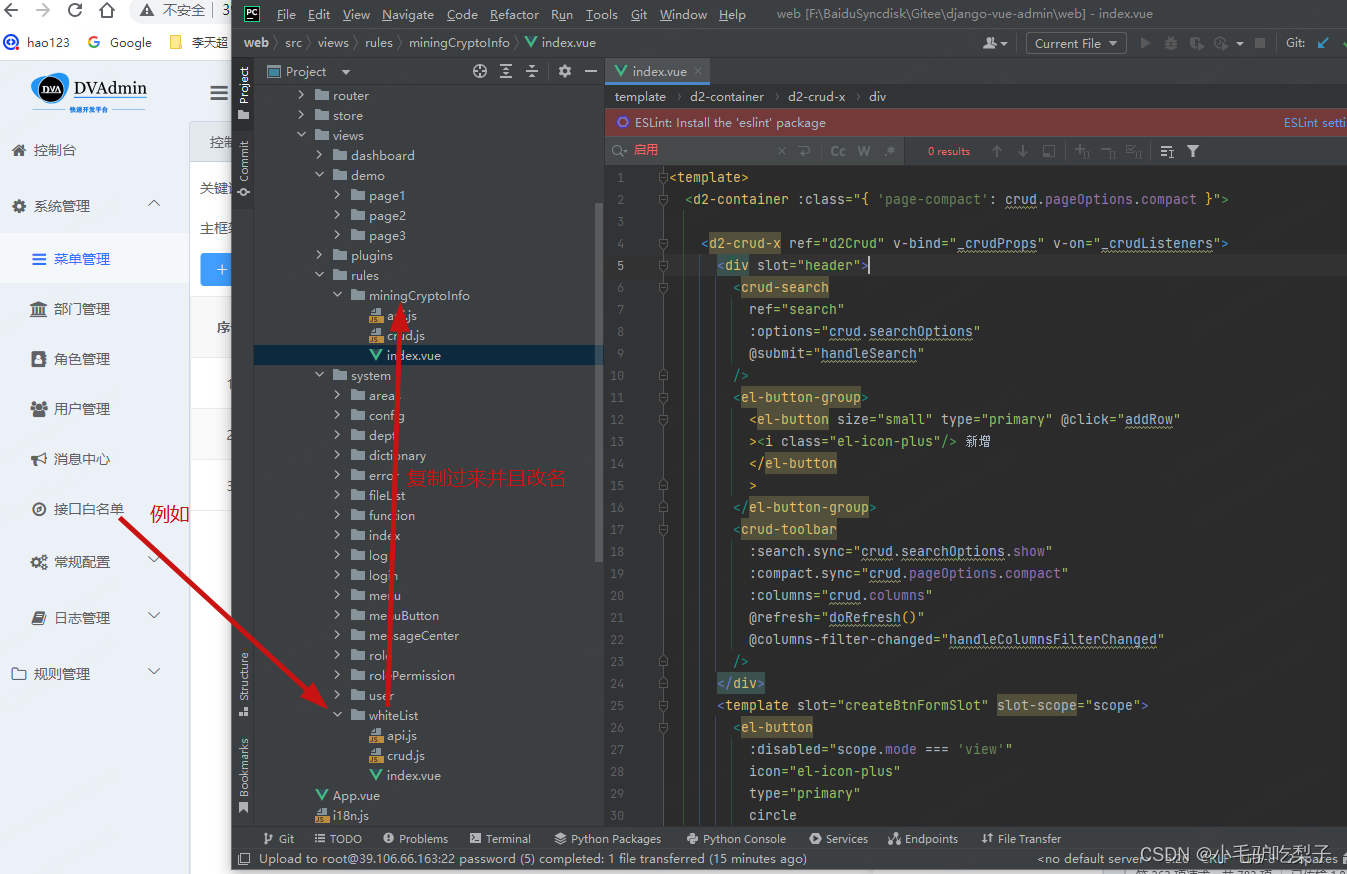The width and height of the screenshot is (1347, 874).
Task: Toggle Match Case (Cc) in search bar
Action: 838,151
